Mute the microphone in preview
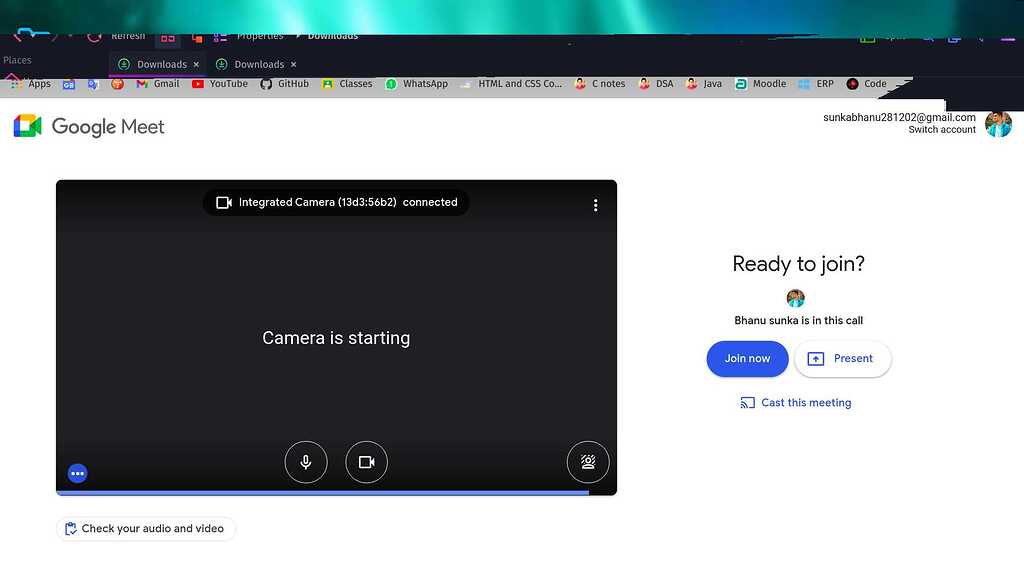The height and width of the screenshot is (576, 1024). [x=306, y=462]
